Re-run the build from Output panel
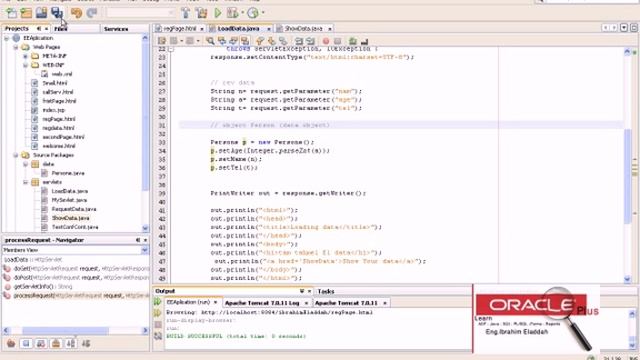The image size is (640, 360). 158,302
